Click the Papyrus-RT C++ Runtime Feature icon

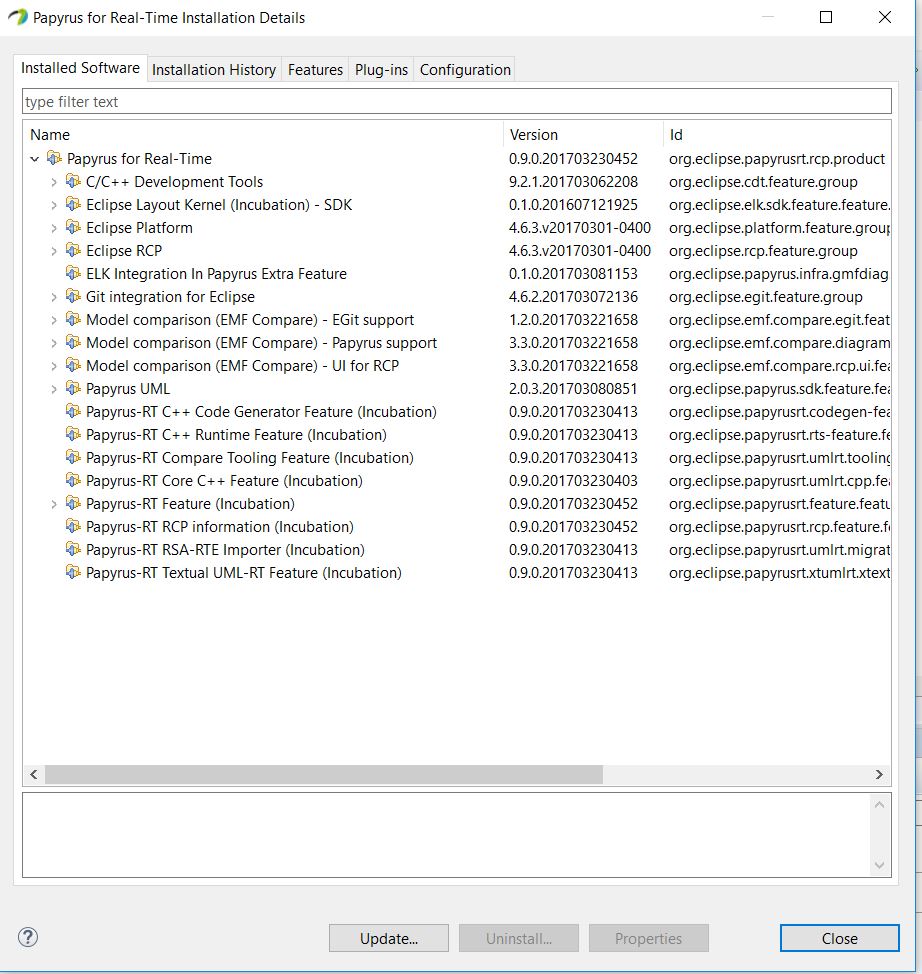coord(73,434)
